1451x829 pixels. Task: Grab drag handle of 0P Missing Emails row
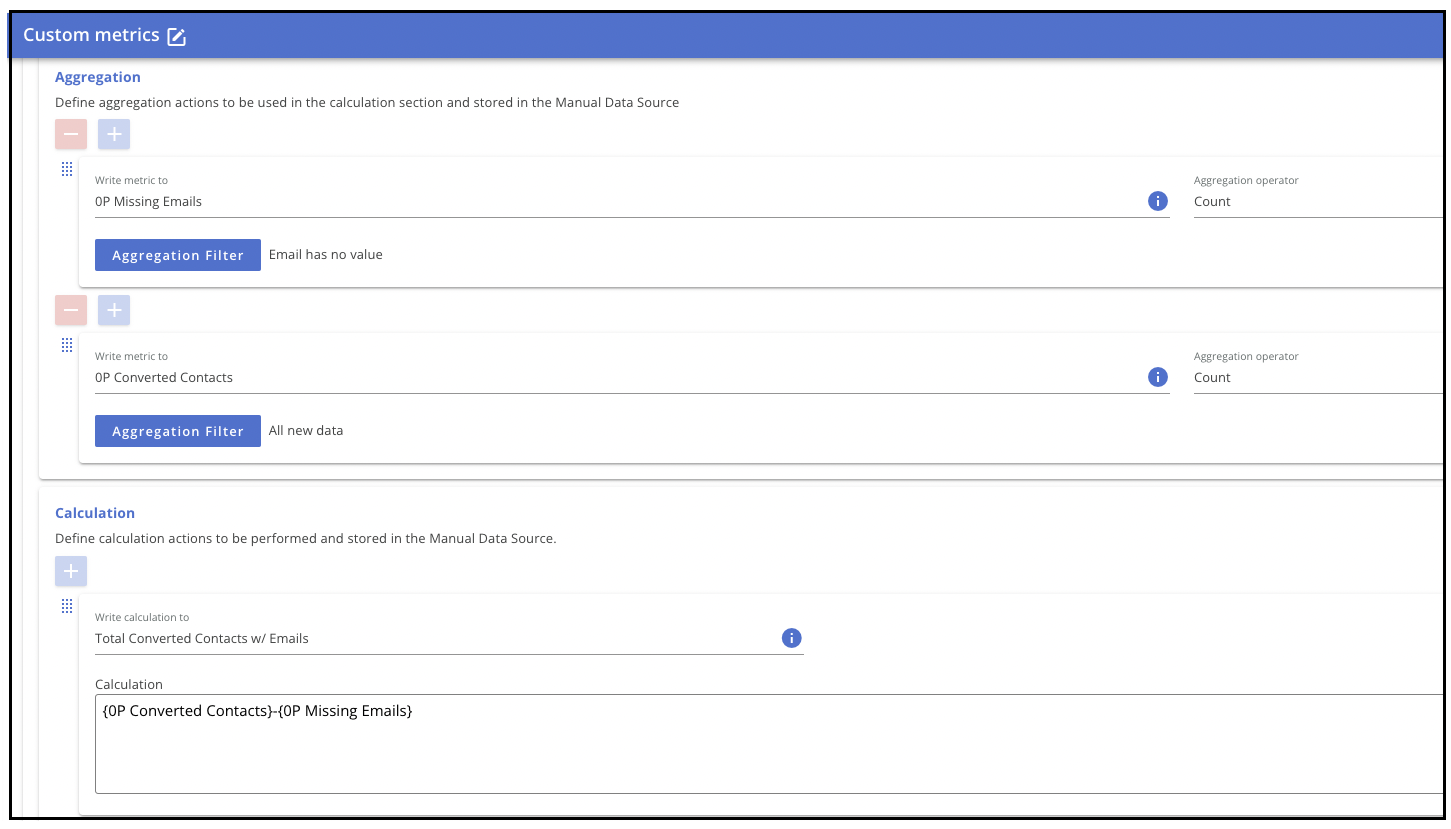coord(67,169)
